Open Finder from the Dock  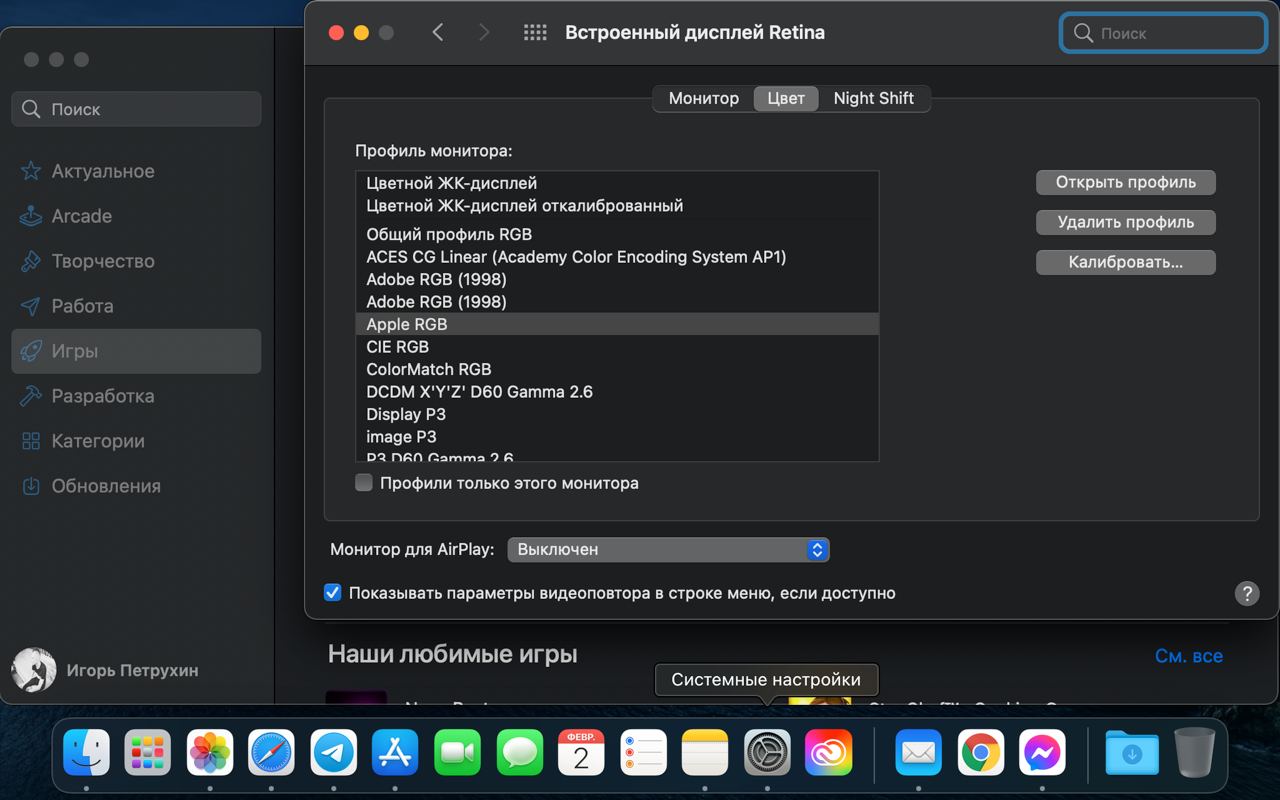pos(86,752)
